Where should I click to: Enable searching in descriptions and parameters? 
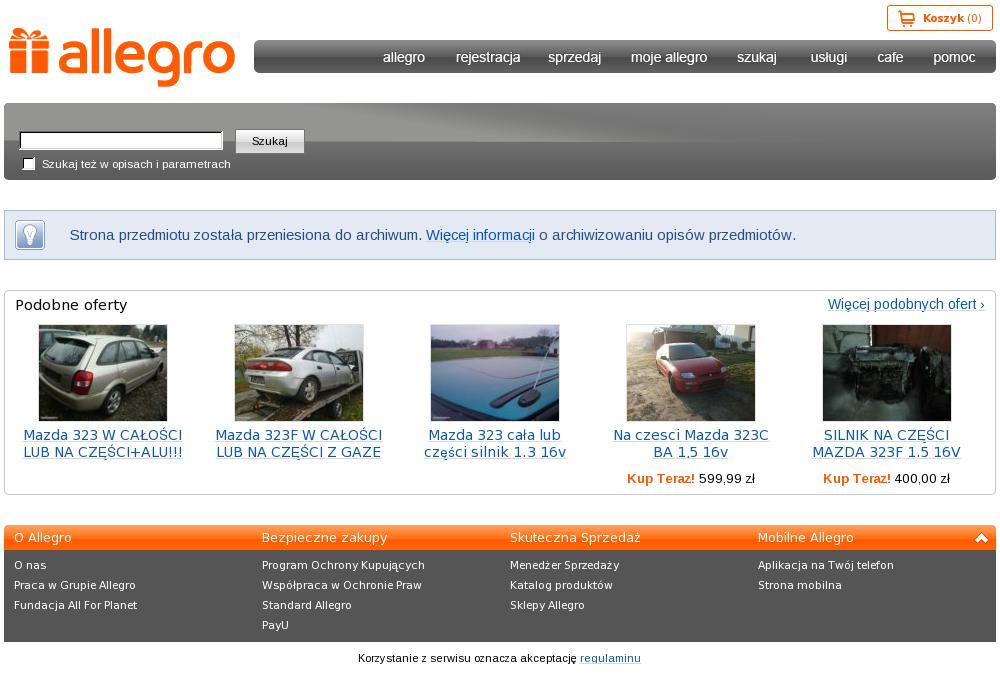coord(29,164)
